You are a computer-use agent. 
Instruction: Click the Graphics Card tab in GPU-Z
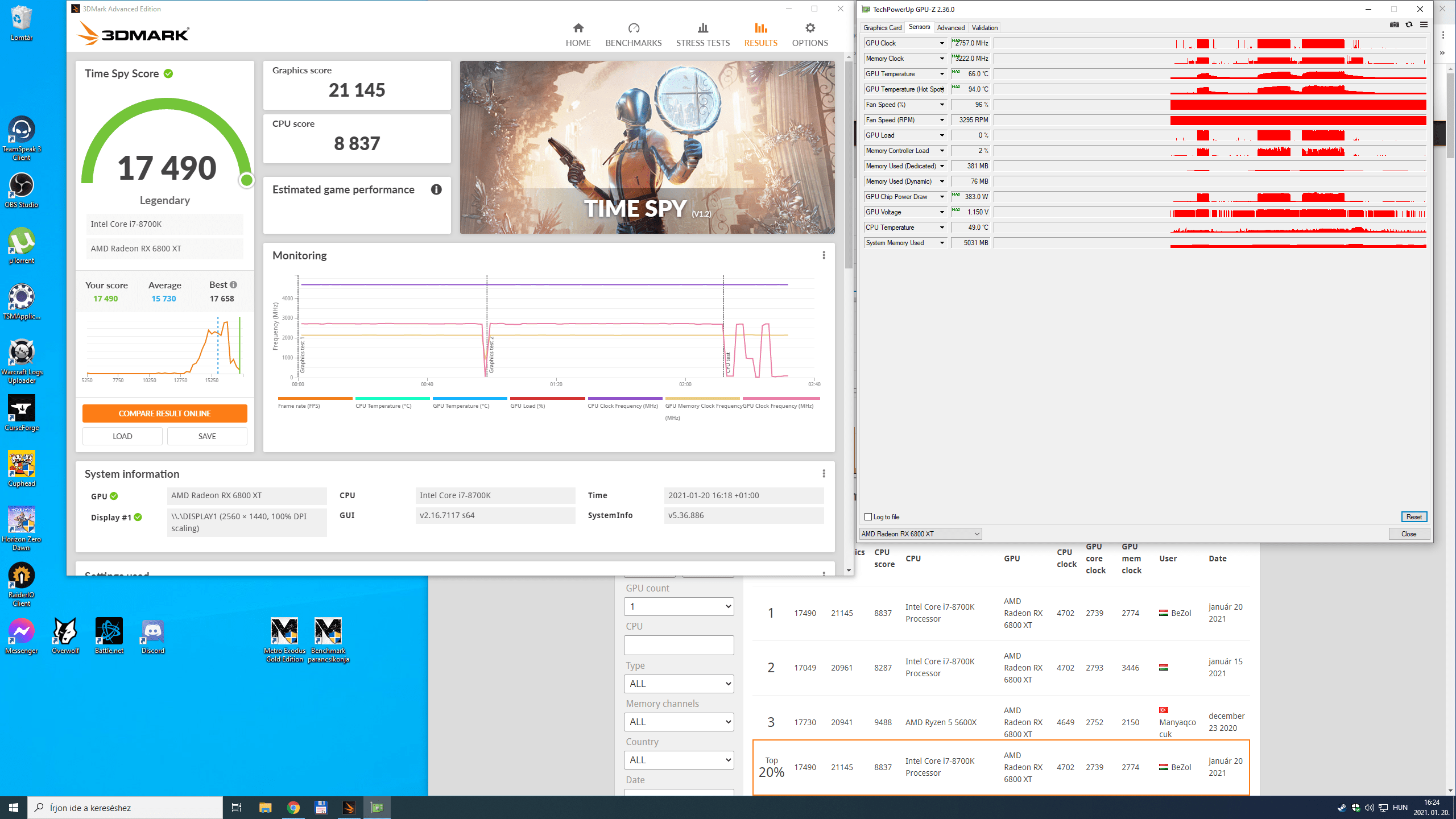[882, 27]
